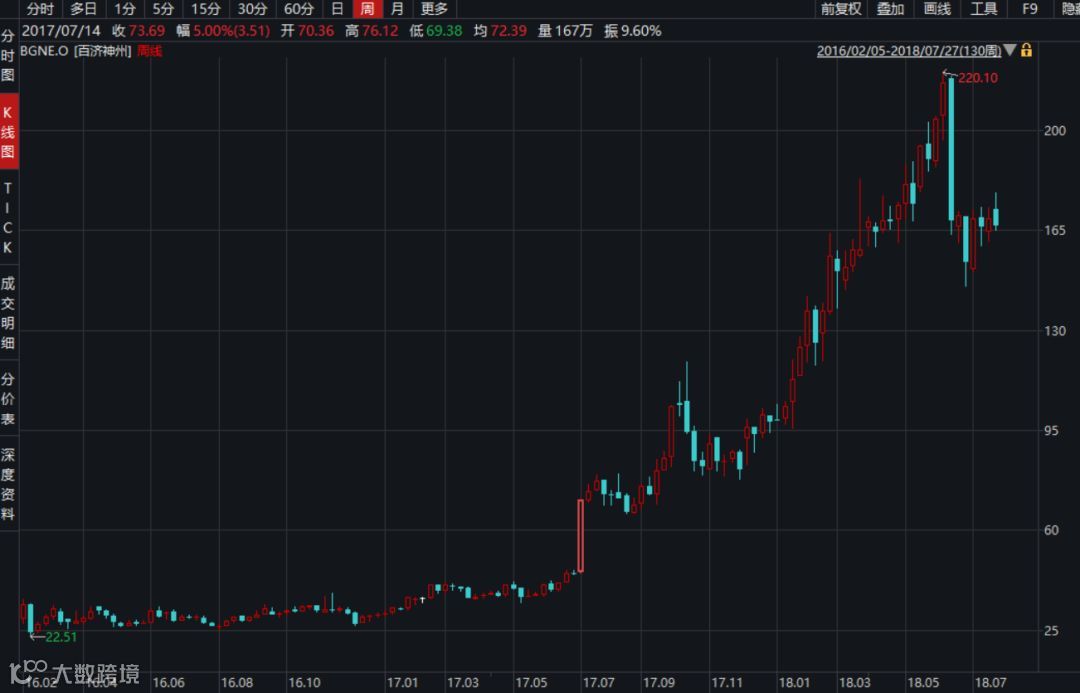Click the 2017/07/14 date value
The width and height of the screenshot is (1080, 693).
[x=61, y=31]
